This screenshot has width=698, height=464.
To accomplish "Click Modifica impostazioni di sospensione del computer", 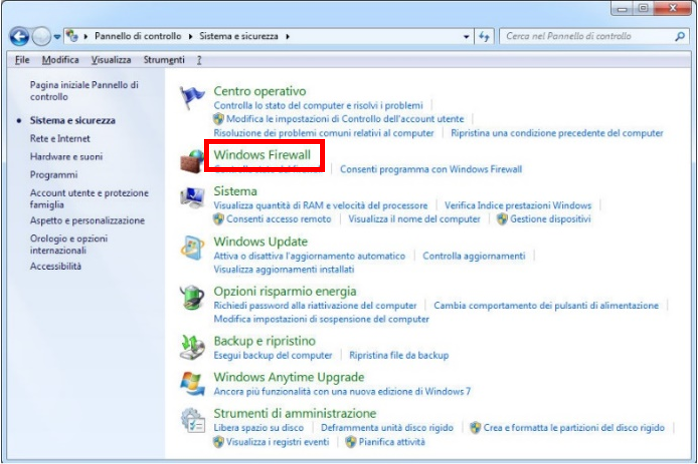I will [x=321, y=319].
